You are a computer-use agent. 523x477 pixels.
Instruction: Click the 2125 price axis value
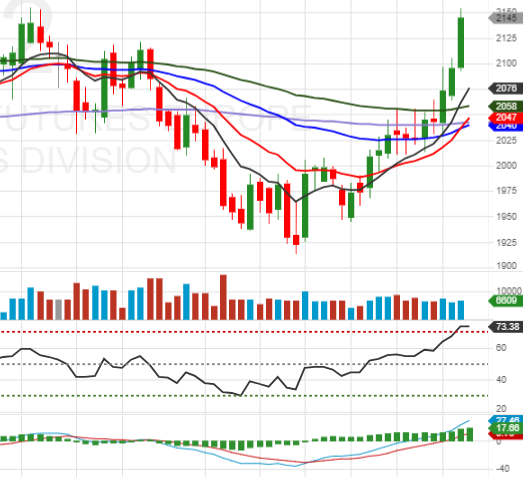506,38
